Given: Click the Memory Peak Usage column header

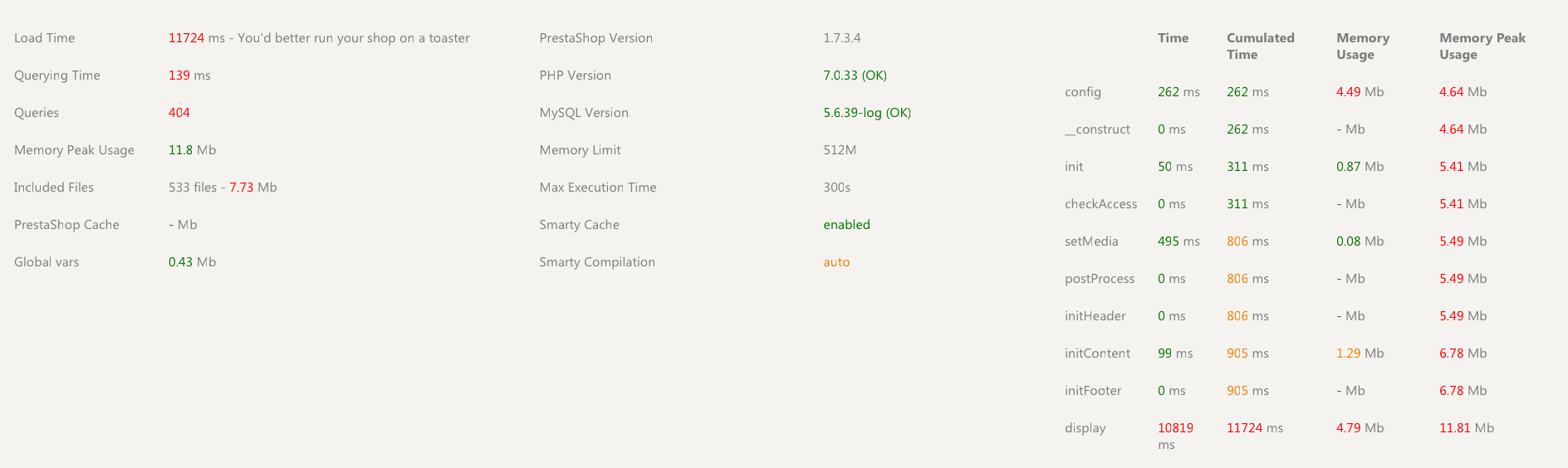Looking at the screenshot, I should [1482, 46].
